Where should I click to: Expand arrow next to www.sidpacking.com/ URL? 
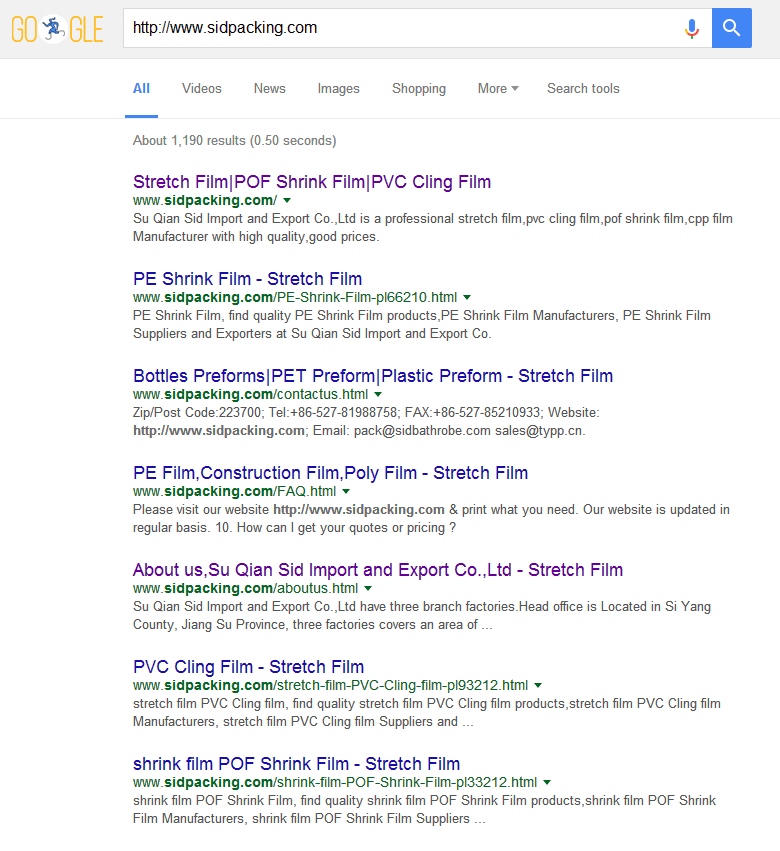click(287, 200)
